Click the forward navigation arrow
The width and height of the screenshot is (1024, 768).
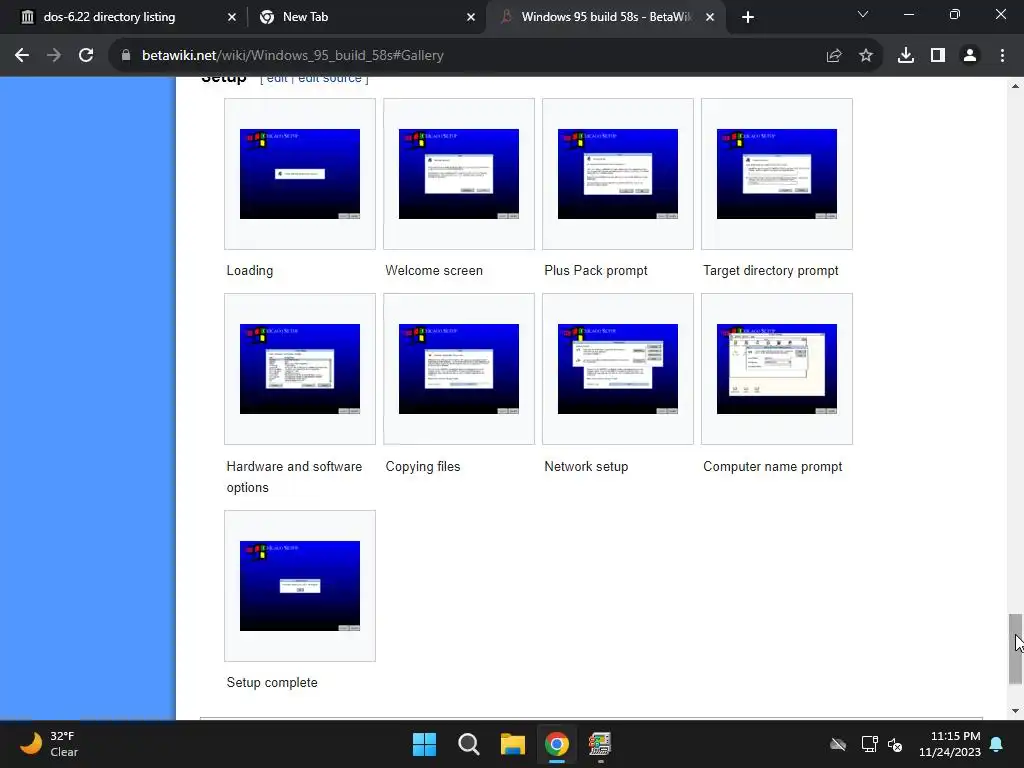54,56
